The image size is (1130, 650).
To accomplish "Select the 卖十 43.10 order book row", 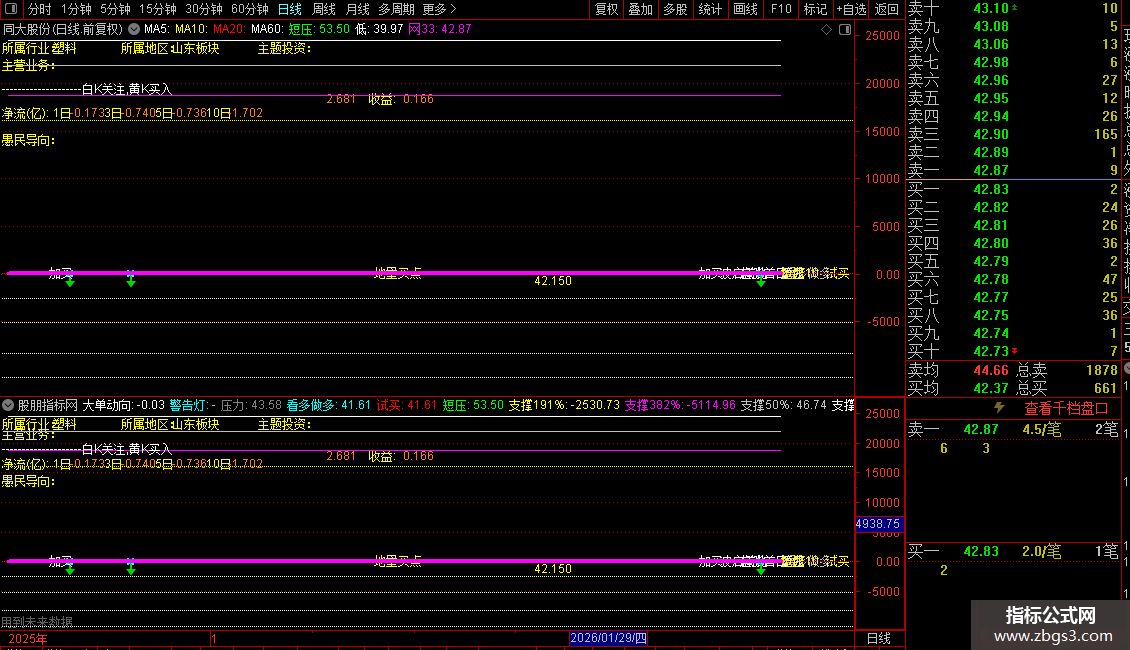I will 1013,8.
